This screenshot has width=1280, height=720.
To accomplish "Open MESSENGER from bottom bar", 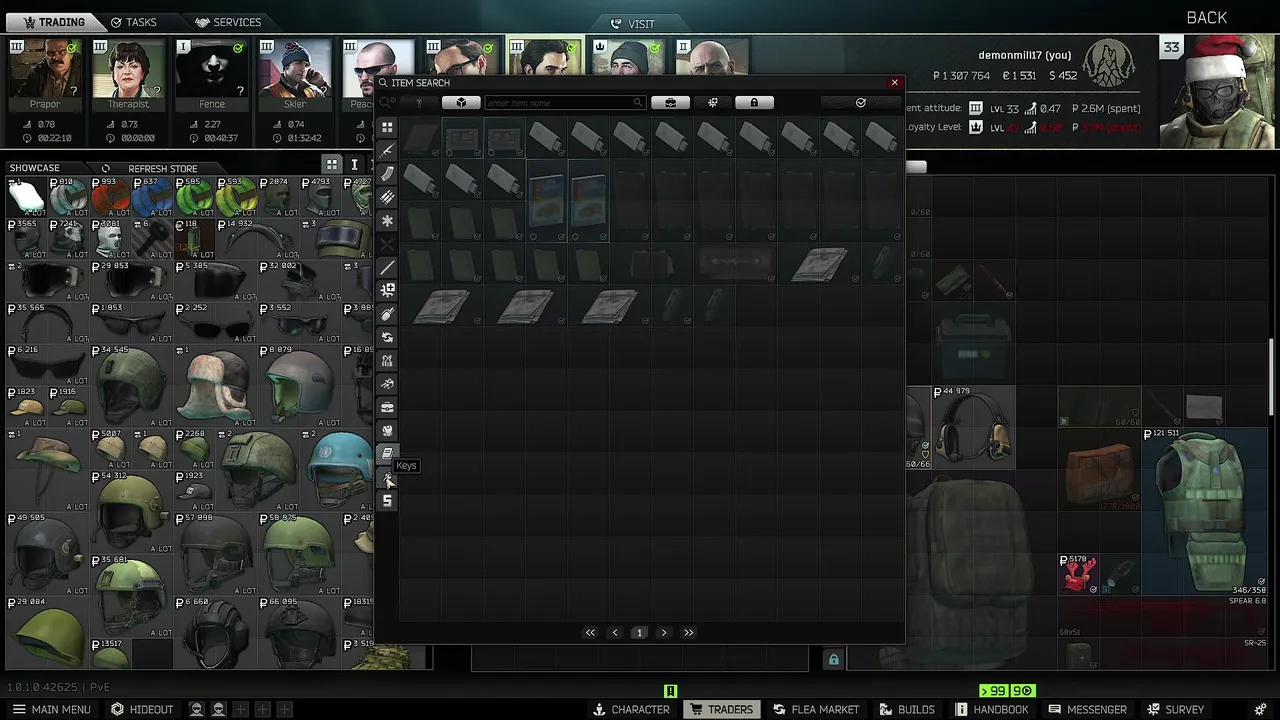I will click(x=1087, y=709).
